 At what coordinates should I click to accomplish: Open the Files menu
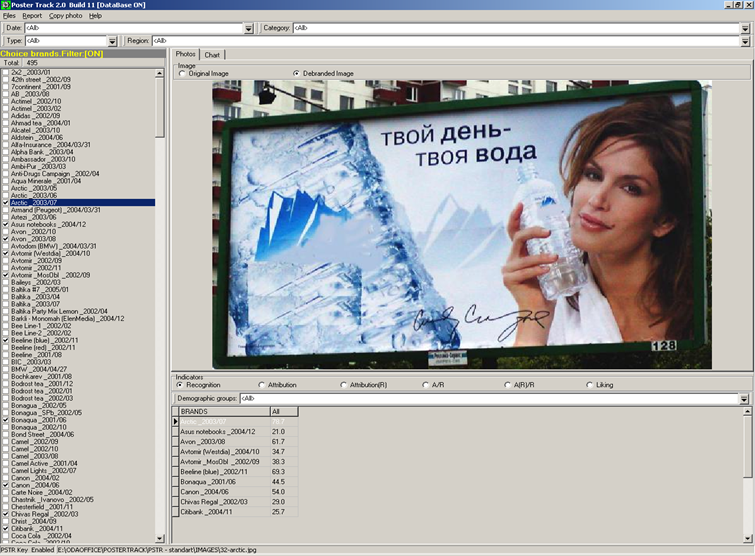pos(9,16)
